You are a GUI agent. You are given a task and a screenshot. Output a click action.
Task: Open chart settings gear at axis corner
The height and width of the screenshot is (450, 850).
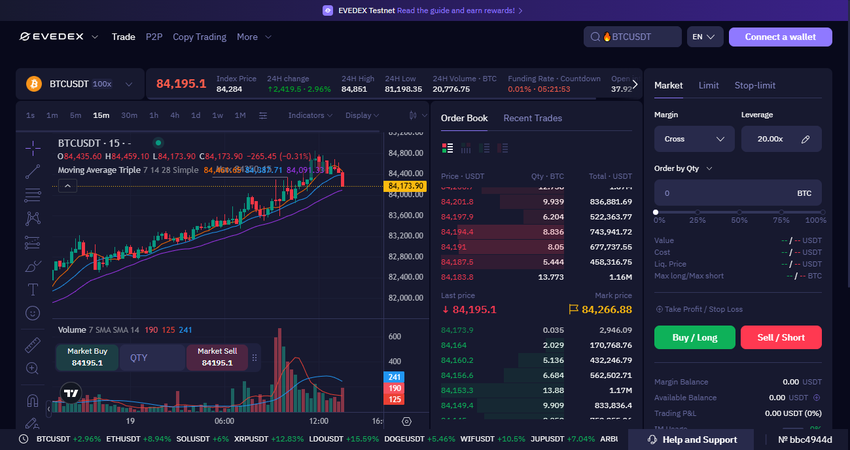point(407,421)
